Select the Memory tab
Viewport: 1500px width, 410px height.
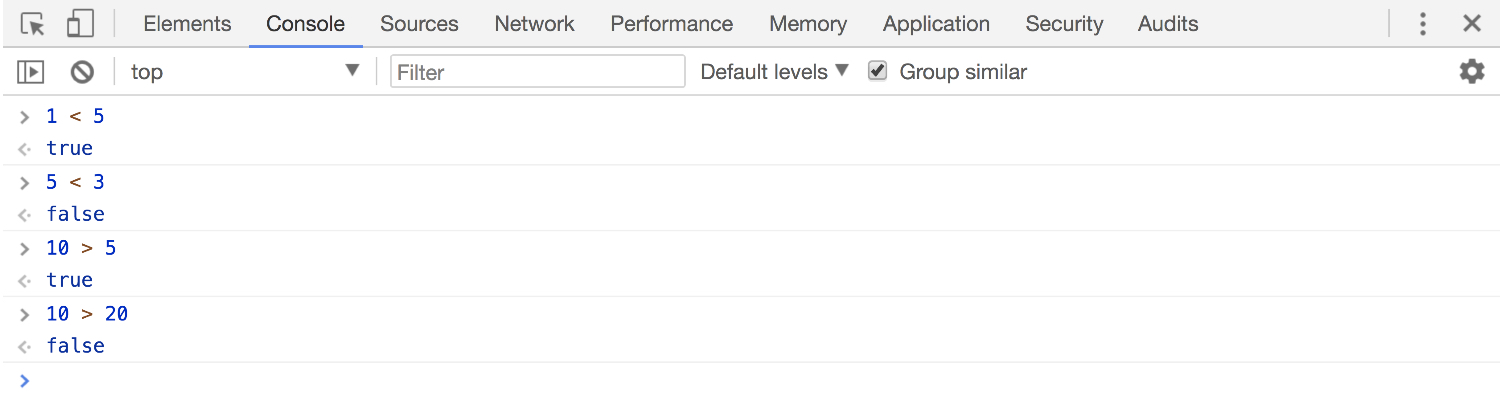coord(808,24)
